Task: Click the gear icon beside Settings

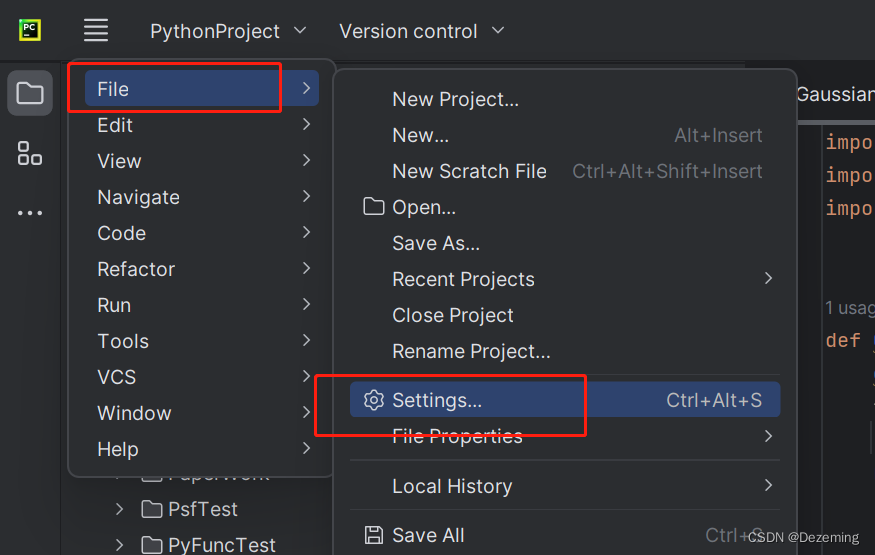Action: click(374, 400)
